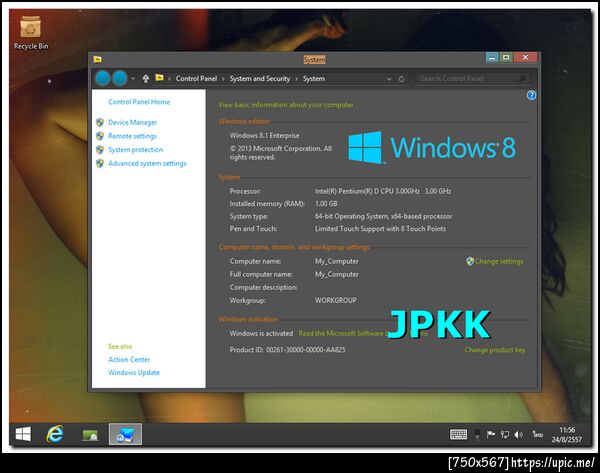Click the Forward navigation button

click(x=120, y=78)
